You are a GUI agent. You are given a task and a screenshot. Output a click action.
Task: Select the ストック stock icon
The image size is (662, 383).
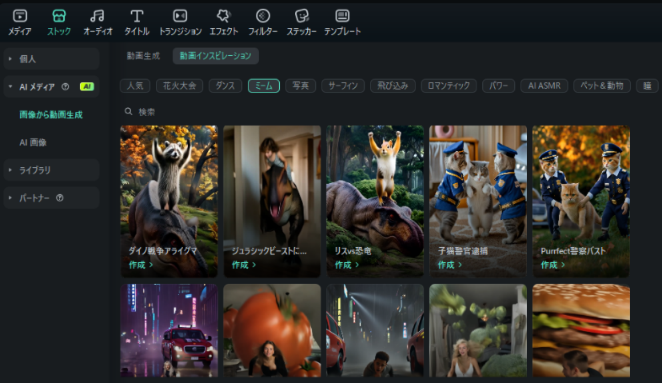pyautogui.click(x=59, y=16)
